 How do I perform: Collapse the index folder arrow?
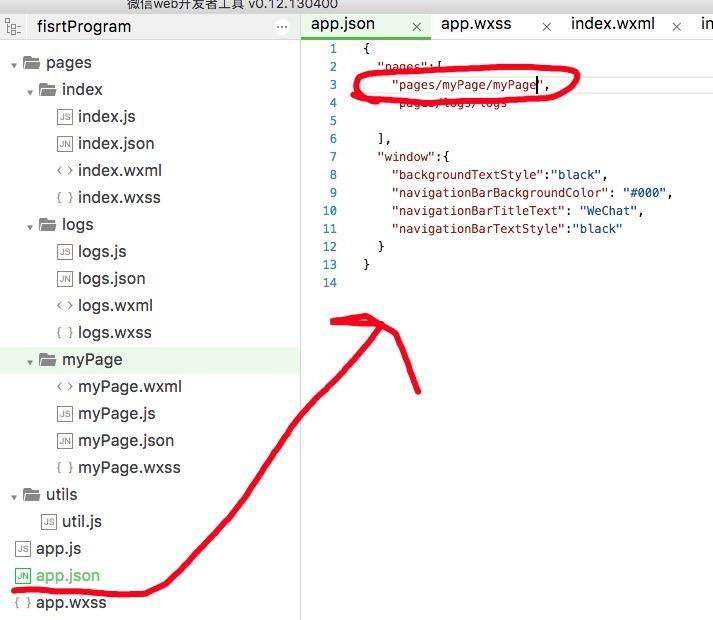pos(31,91)
